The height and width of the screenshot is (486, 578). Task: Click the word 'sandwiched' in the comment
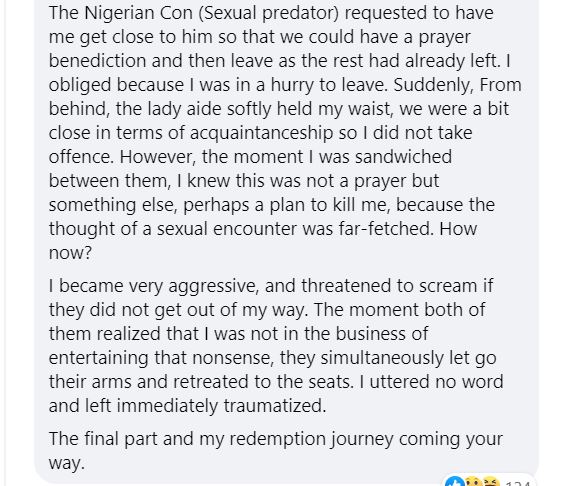pyautogui.click(x=404, y=157)
